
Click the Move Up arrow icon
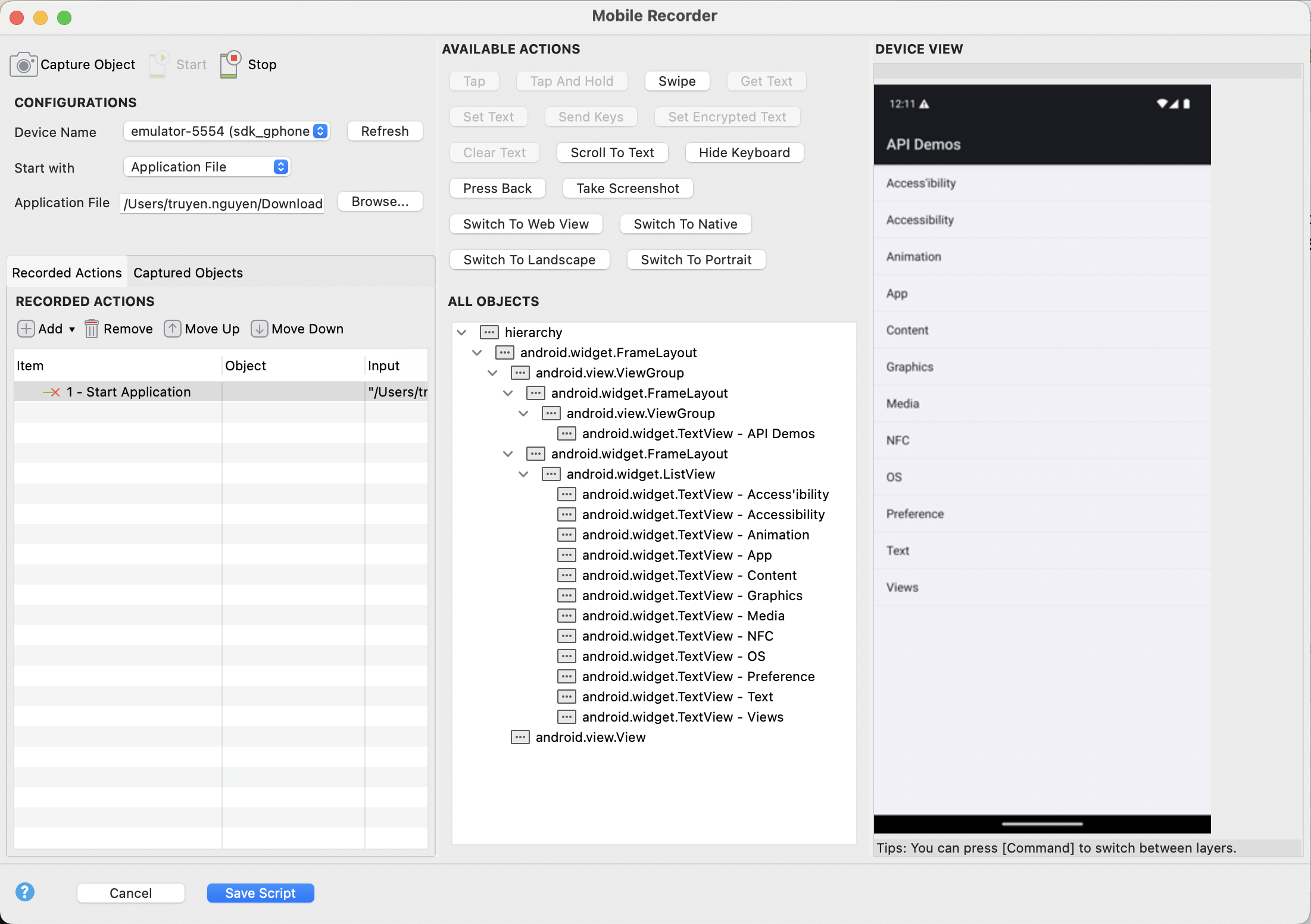tap(173, 329)
